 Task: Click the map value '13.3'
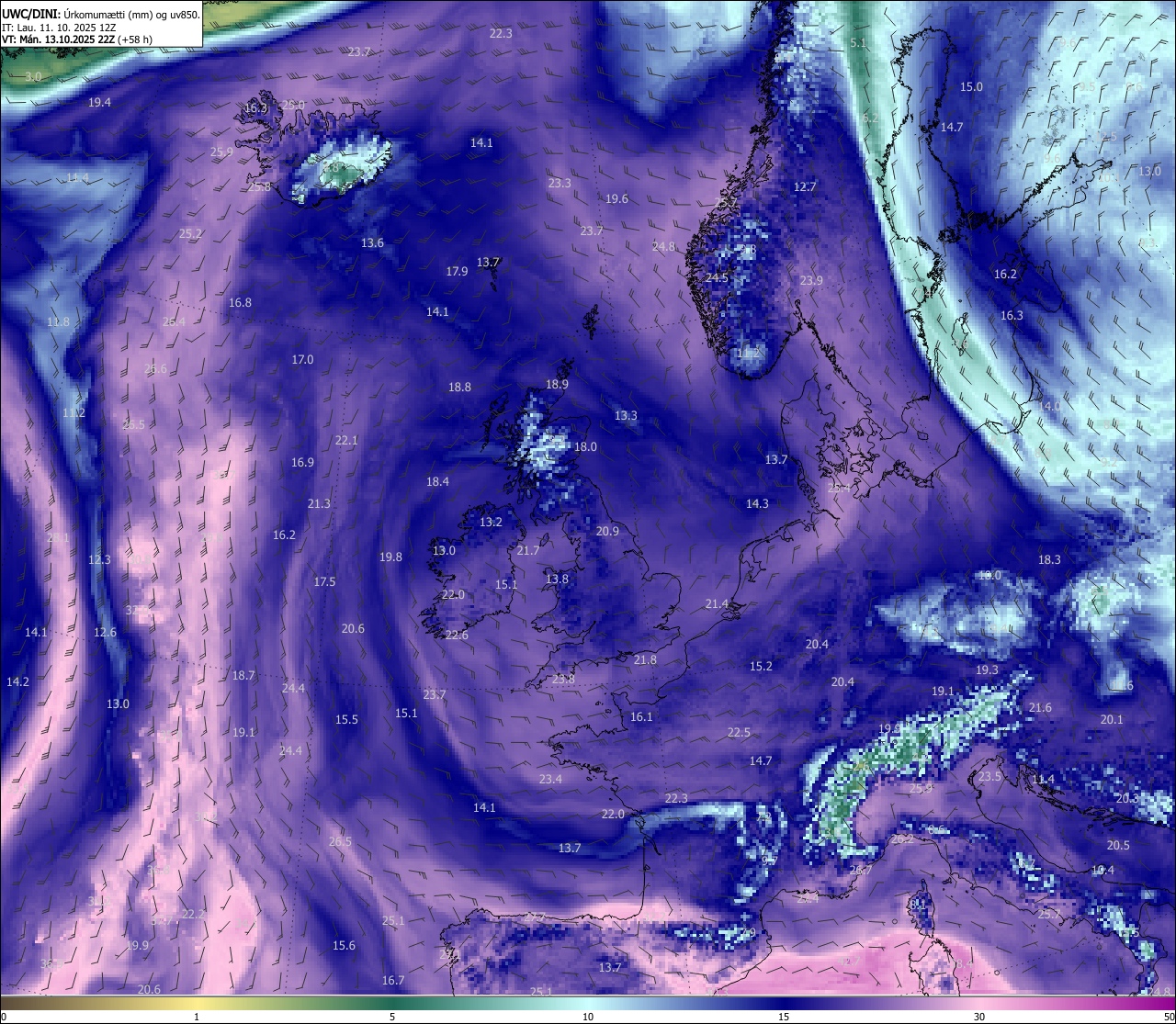coord(626,416)
